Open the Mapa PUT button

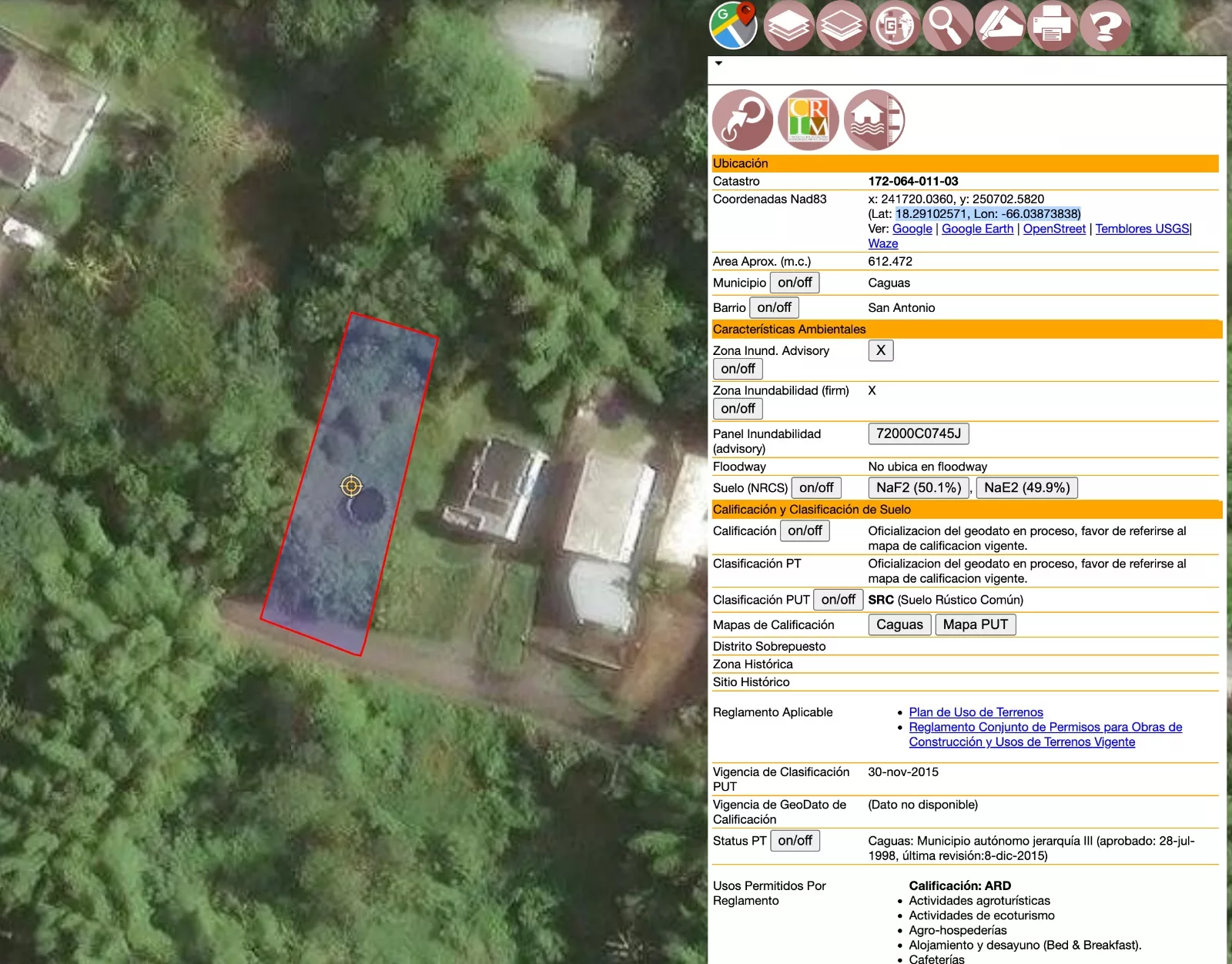pyautogui.click(x=976, y=624)
